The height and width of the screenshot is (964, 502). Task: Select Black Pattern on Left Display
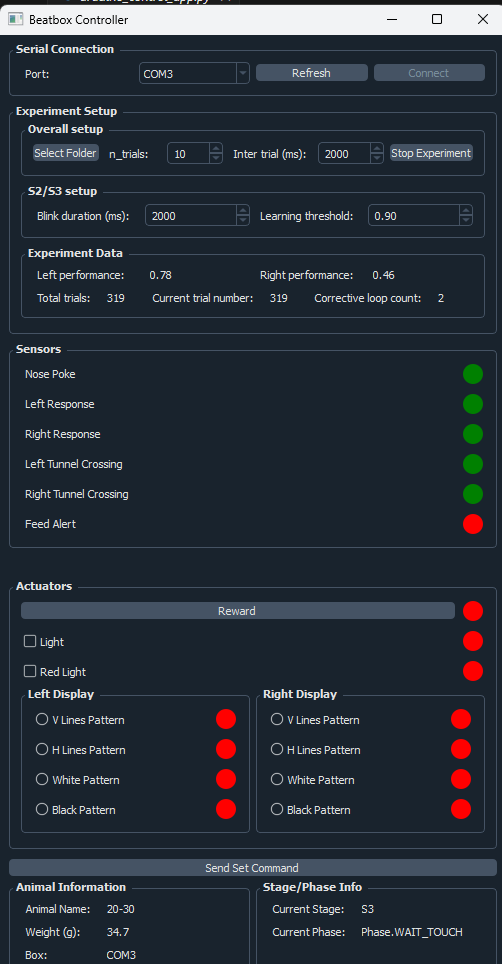coord(42,810)
